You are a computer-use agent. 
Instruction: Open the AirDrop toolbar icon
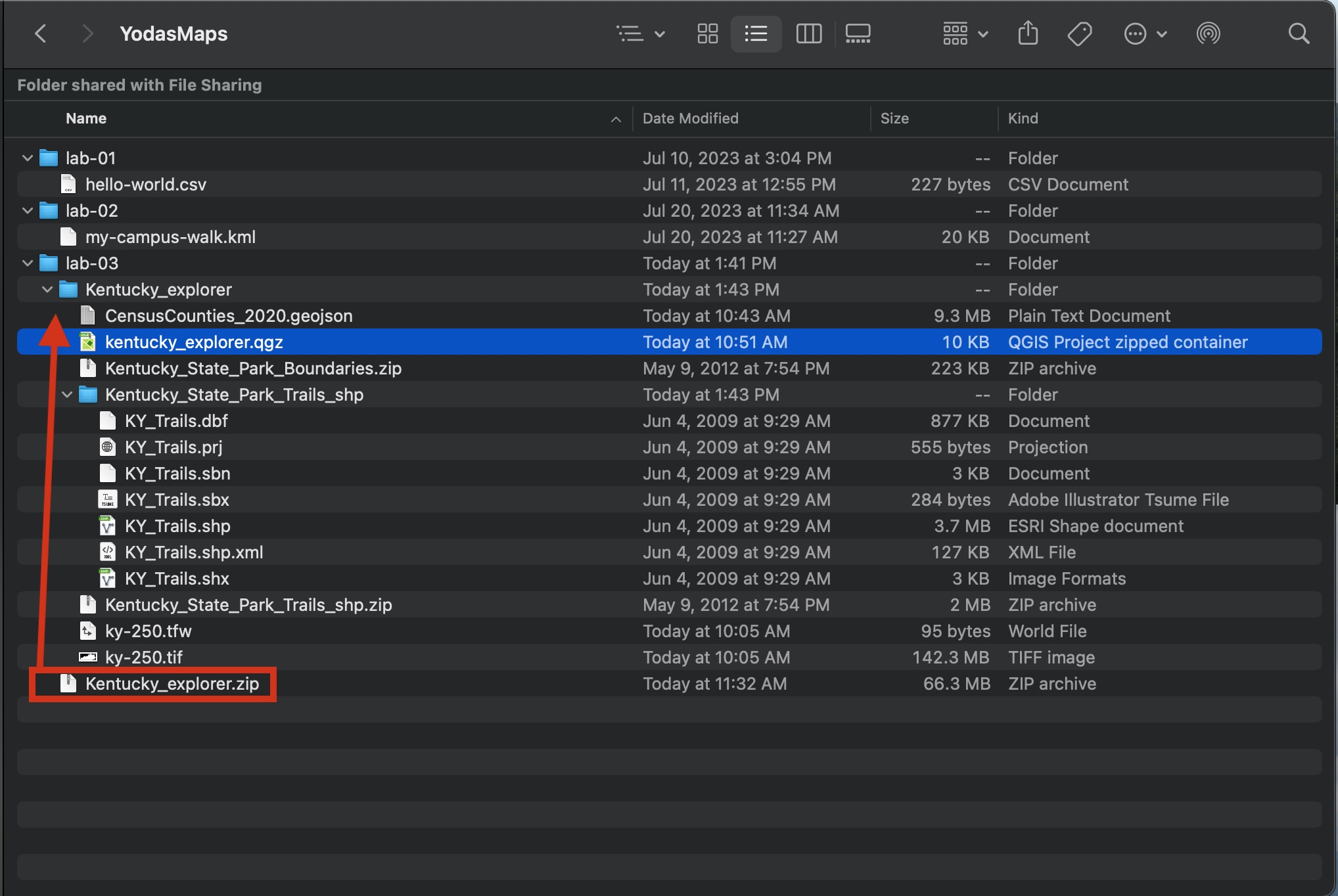click(x=1208, y=34)
